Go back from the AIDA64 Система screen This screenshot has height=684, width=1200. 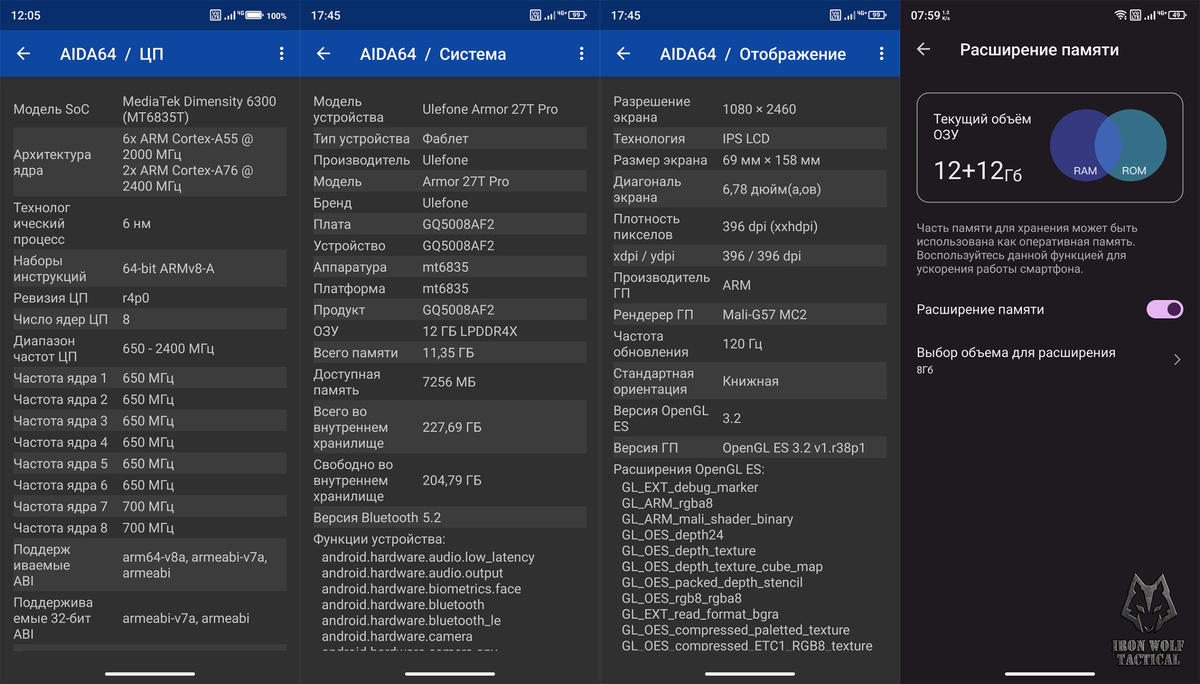click(x=324, y=54)
